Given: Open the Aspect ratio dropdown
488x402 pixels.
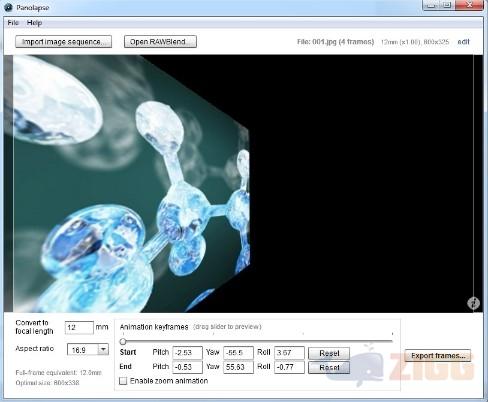Looking at the screenshot, I should pos(88,350).
